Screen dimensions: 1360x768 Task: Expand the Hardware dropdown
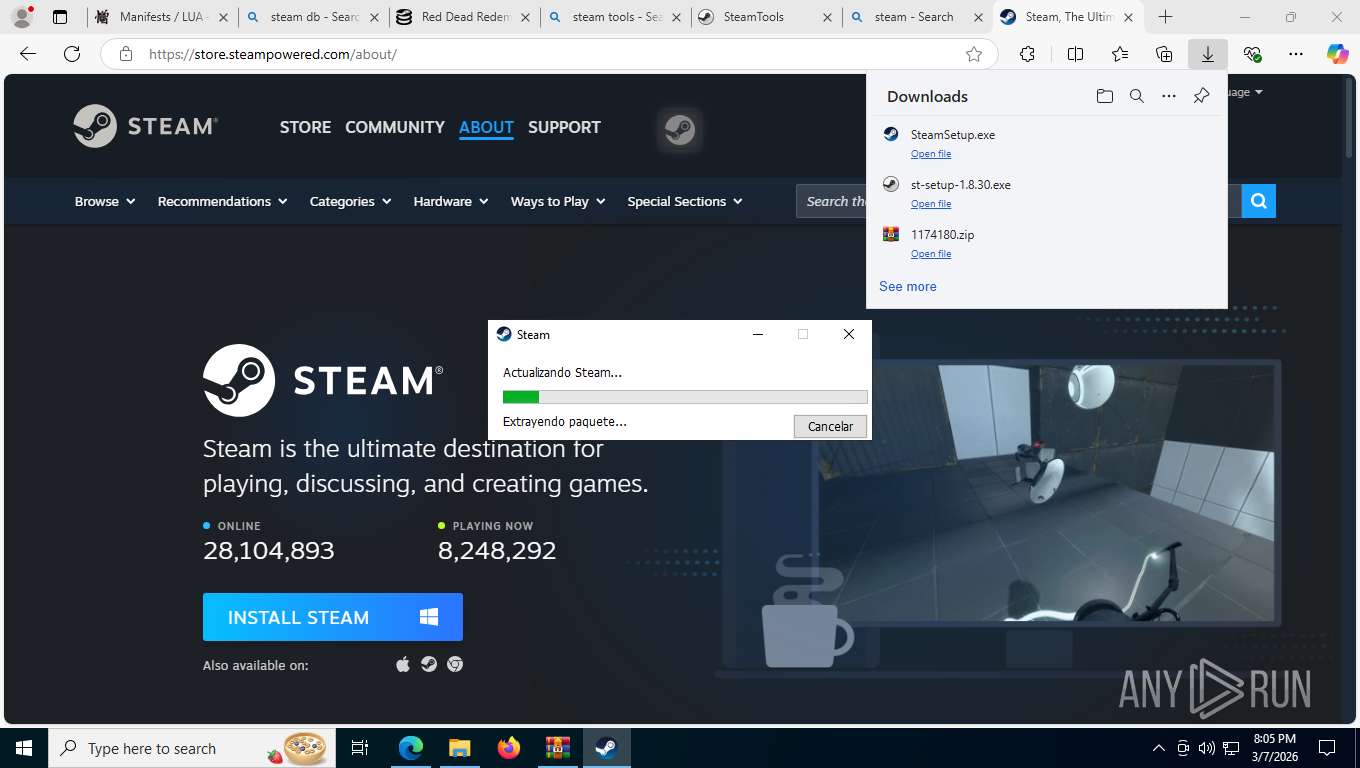(451, 201)
